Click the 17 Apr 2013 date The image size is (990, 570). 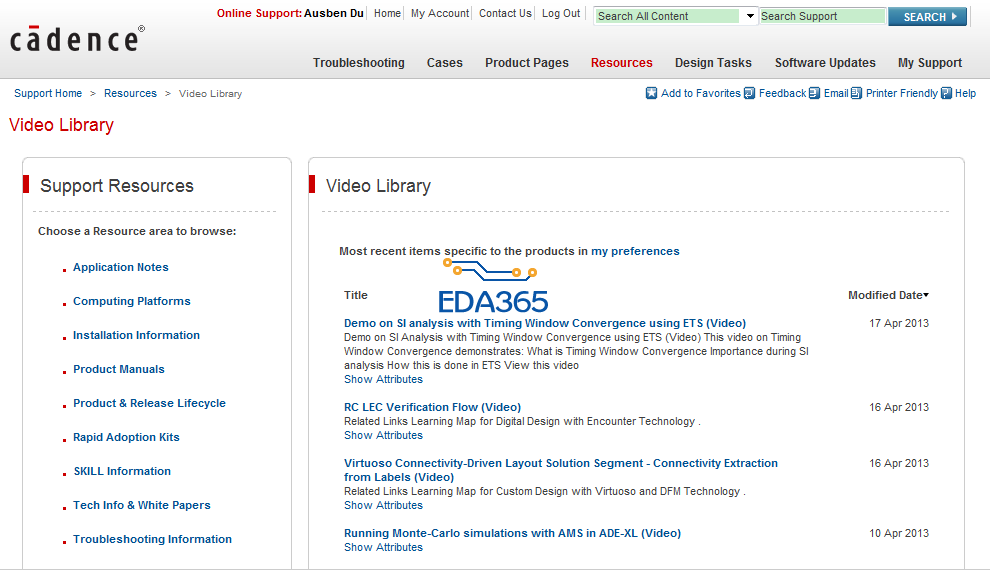click(x=898, y=323)
